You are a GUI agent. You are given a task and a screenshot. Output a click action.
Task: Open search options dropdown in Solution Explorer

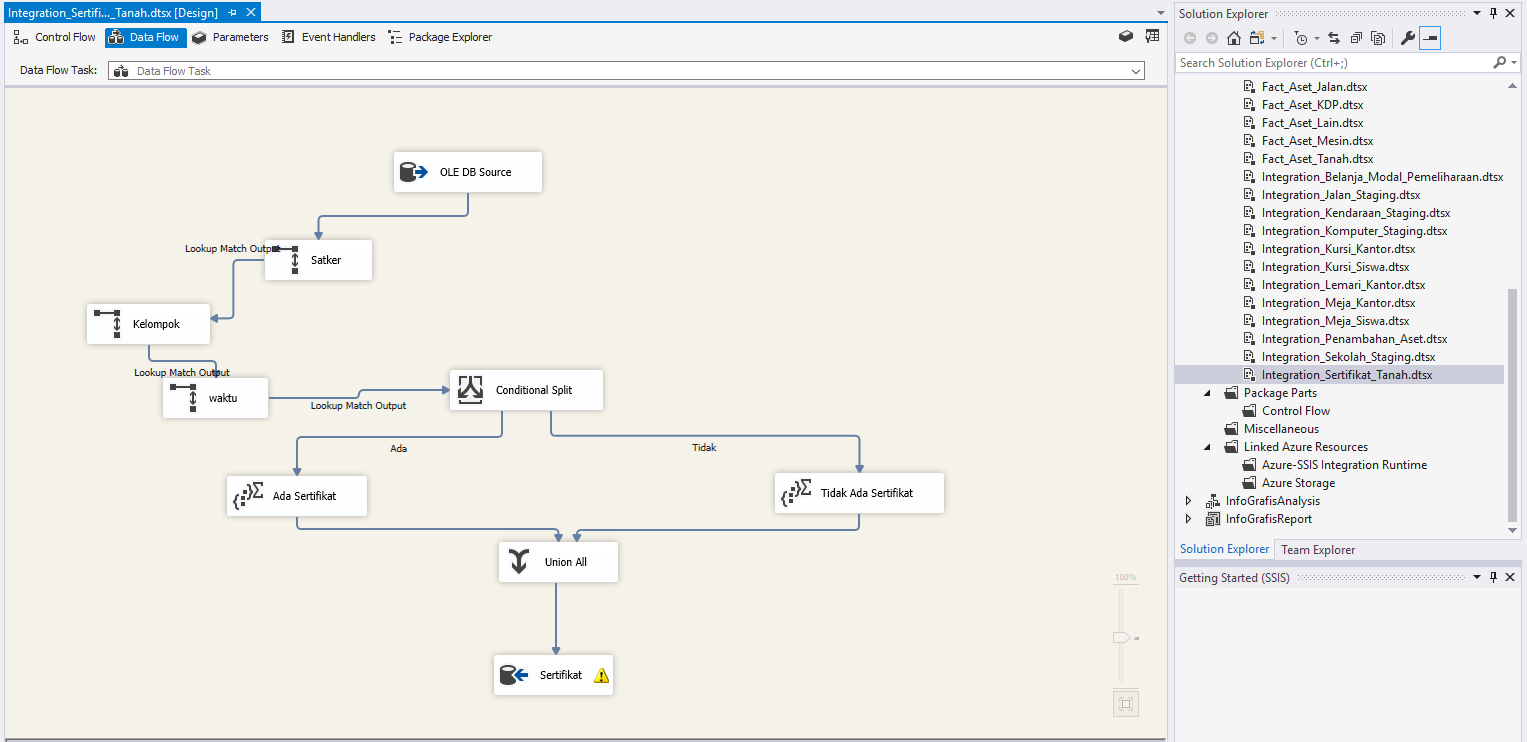[1512, 62]
